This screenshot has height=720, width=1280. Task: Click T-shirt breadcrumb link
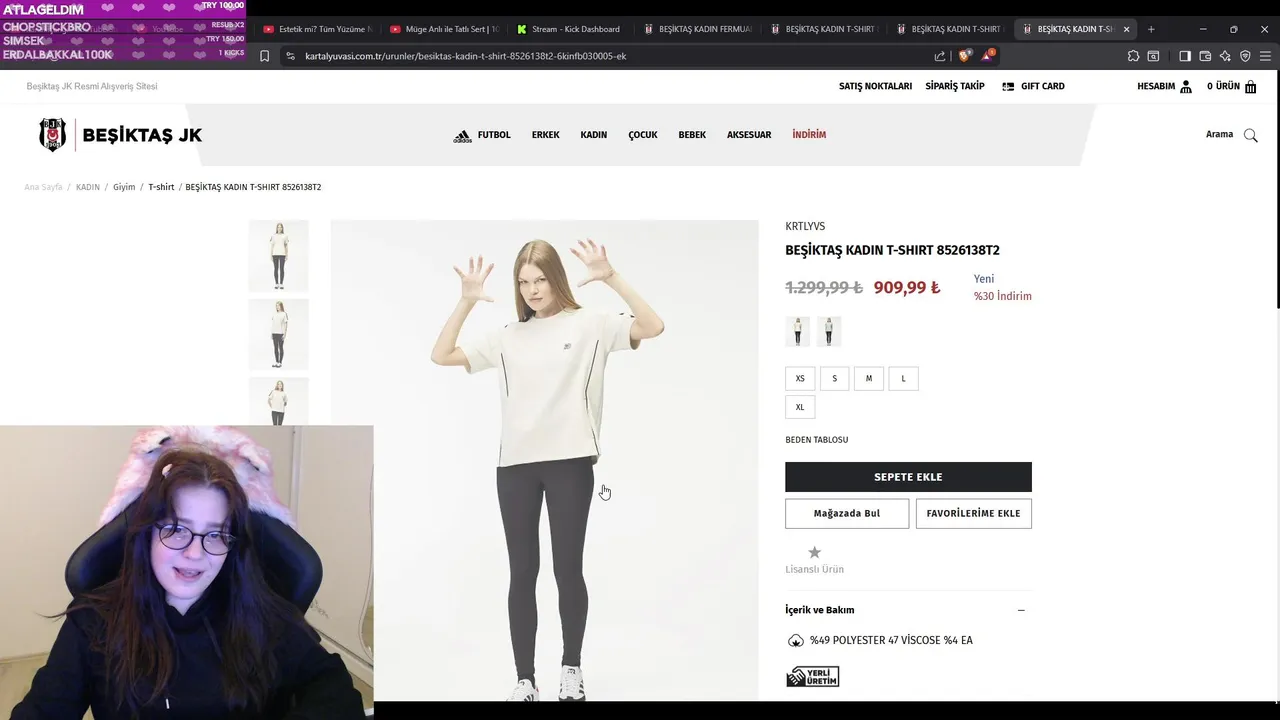tap(161, 187)
